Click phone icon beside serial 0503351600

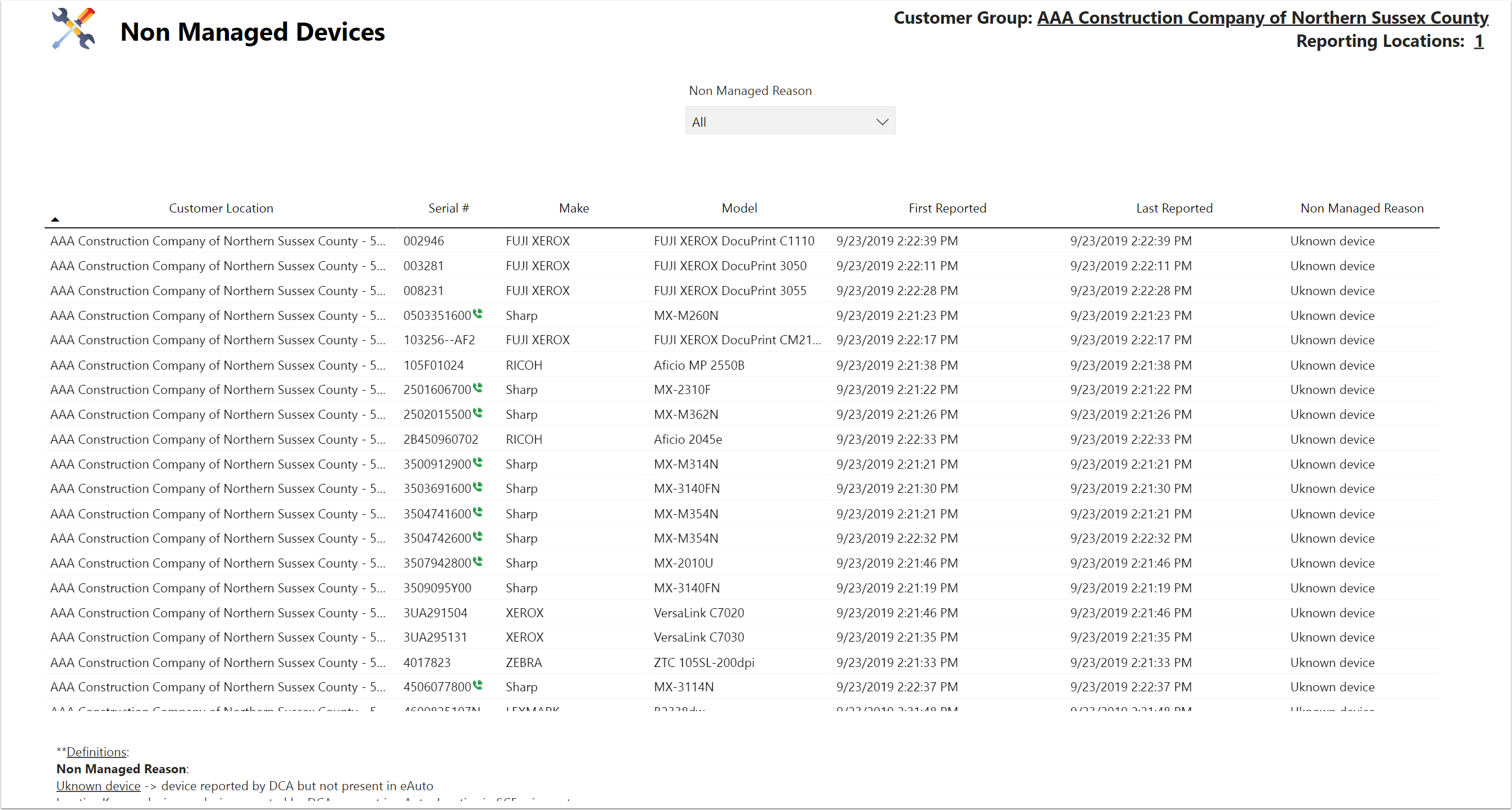pos(478,314)
